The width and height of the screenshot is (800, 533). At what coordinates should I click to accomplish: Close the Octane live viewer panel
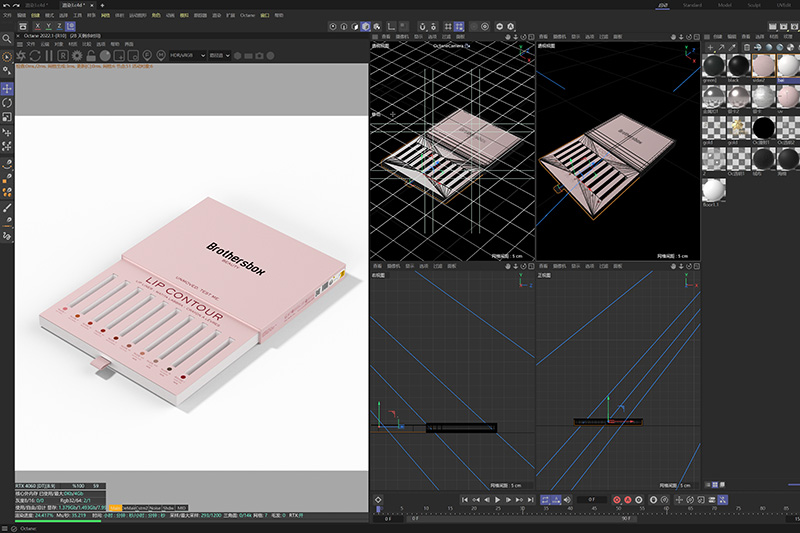coord(18,36)
